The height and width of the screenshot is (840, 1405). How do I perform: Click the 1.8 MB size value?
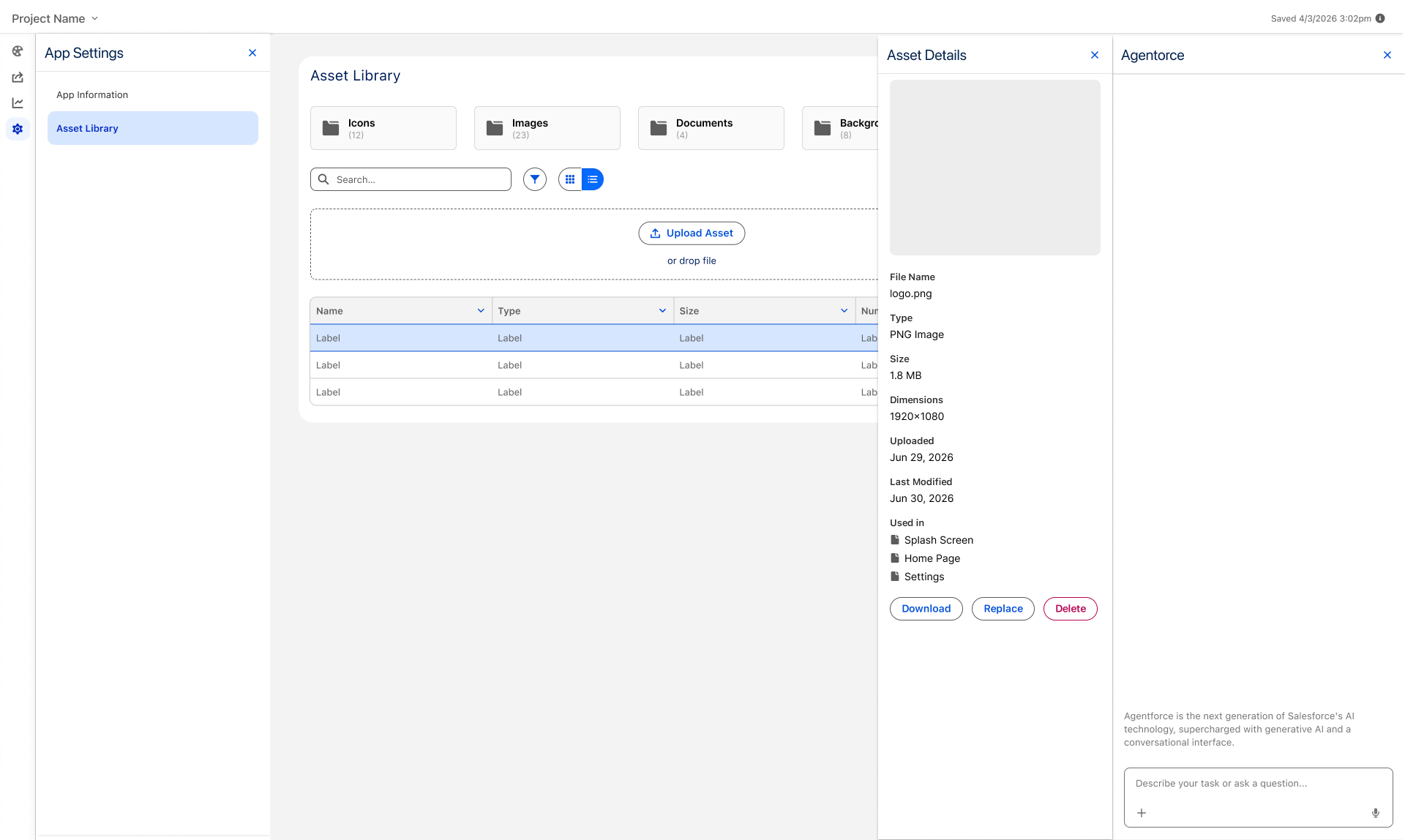[906, 375]
